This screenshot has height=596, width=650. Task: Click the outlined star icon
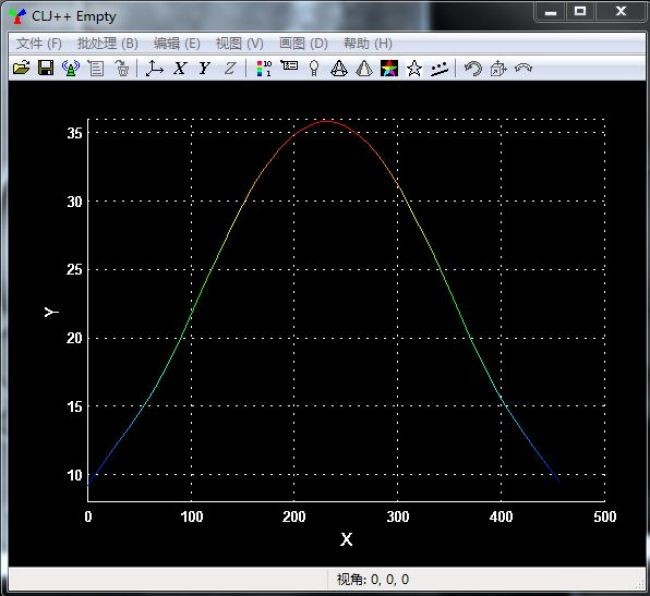click(414, 68)
